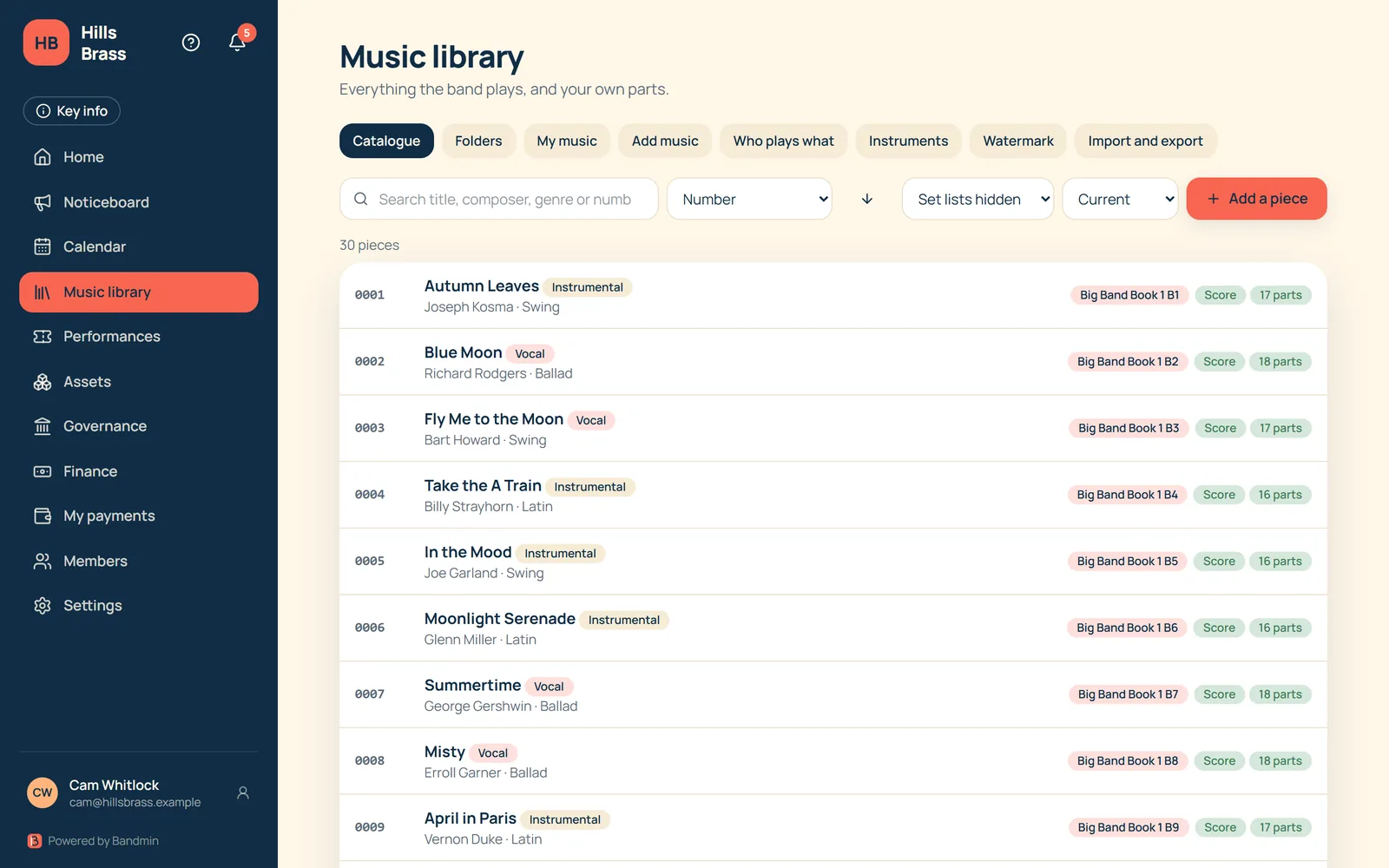Click the Home house icon
This screenshot has height=868, width=1389.
pyautogui.click(x=43, y=157)
